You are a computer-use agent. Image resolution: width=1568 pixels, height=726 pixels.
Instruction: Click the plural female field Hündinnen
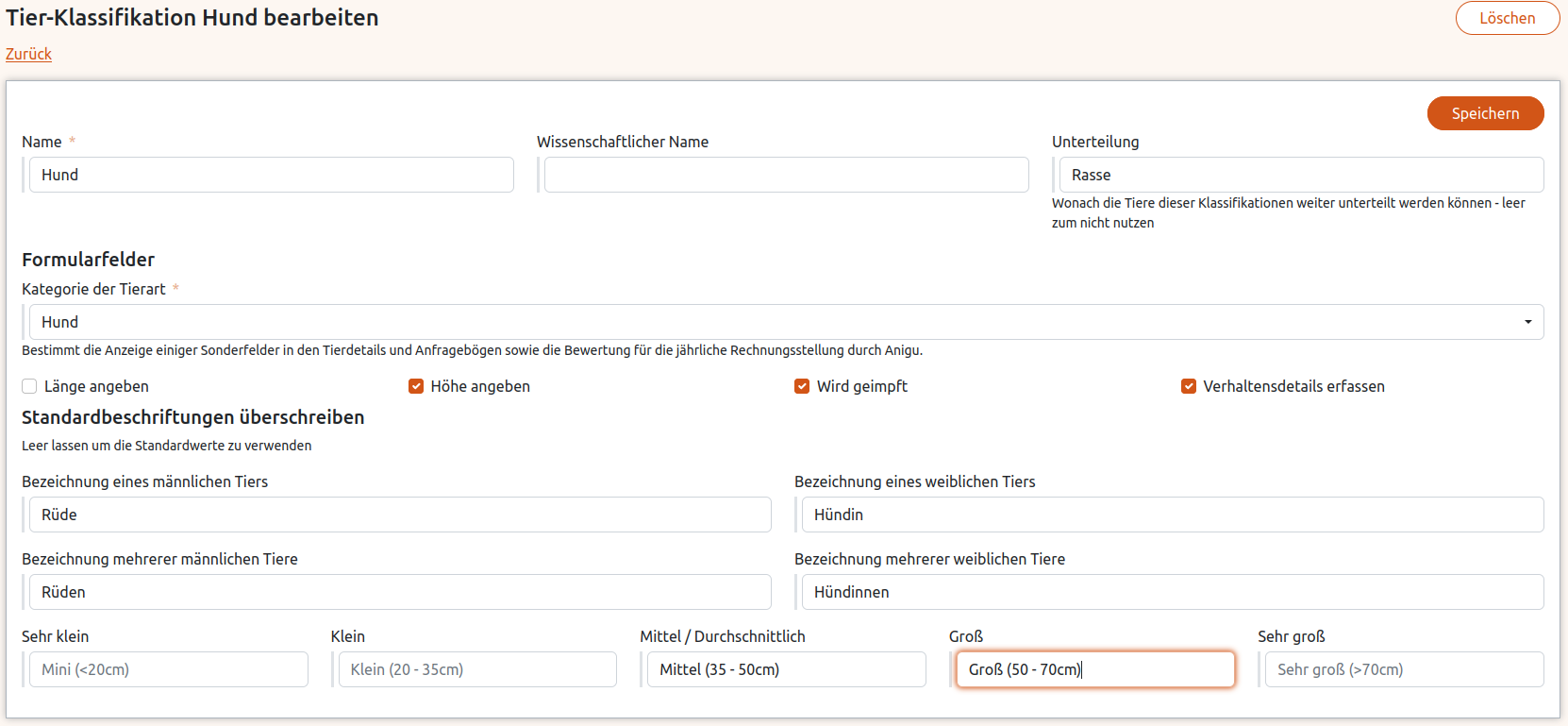(1172, 592)
